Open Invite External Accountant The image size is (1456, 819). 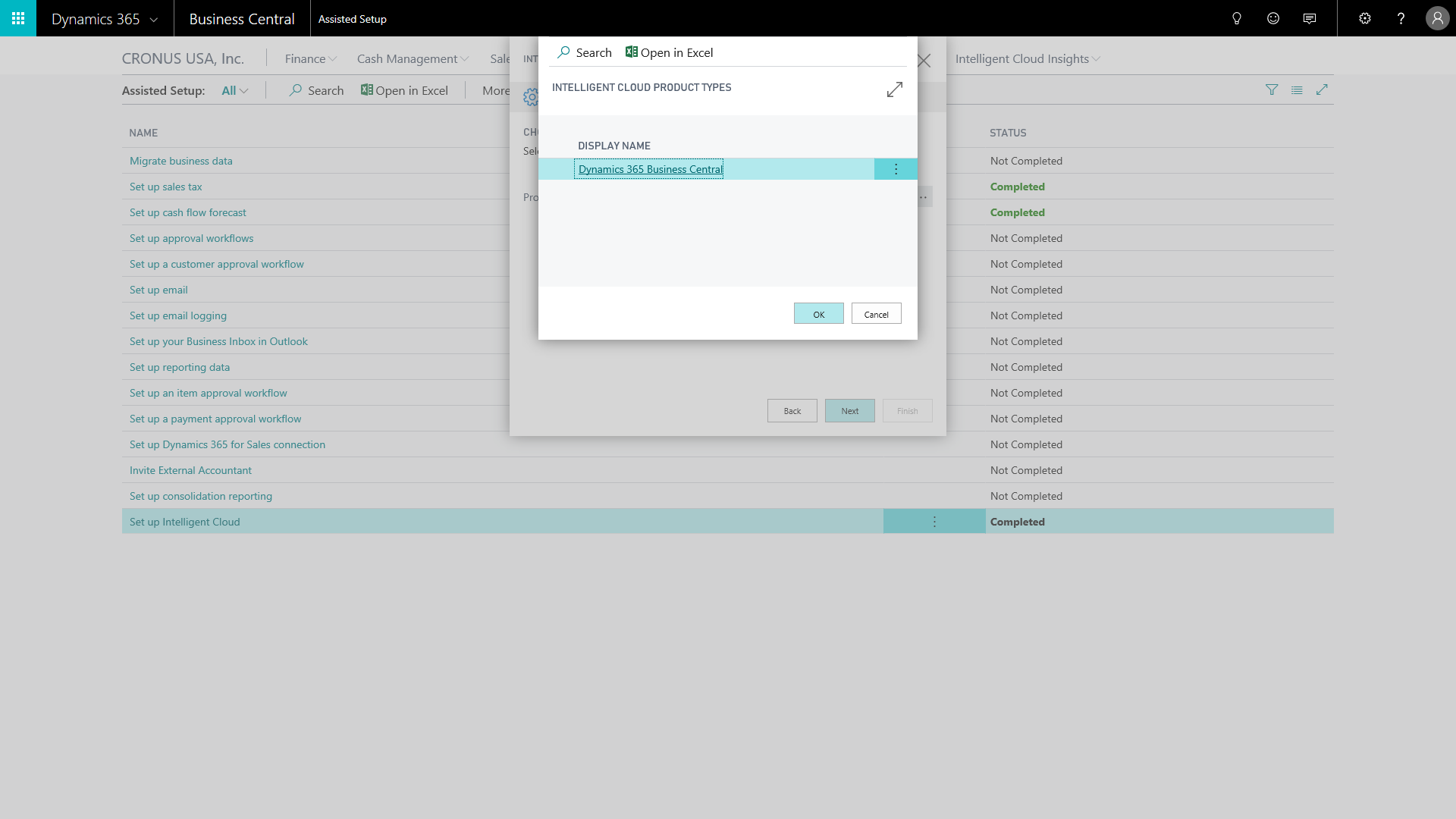pyautogui.click(x=190, y=470)
